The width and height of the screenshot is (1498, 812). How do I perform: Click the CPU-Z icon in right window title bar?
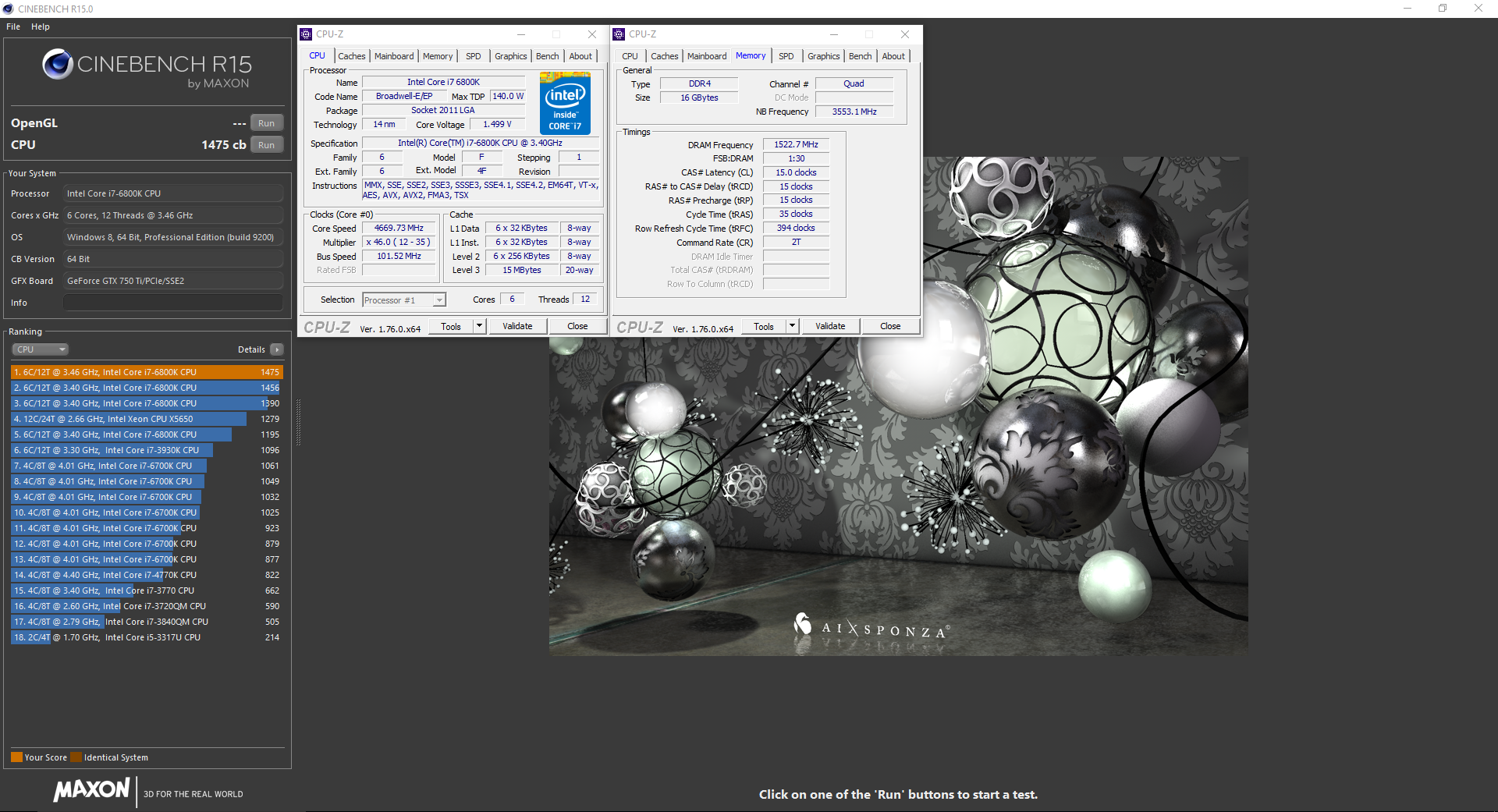click(619, 34)
